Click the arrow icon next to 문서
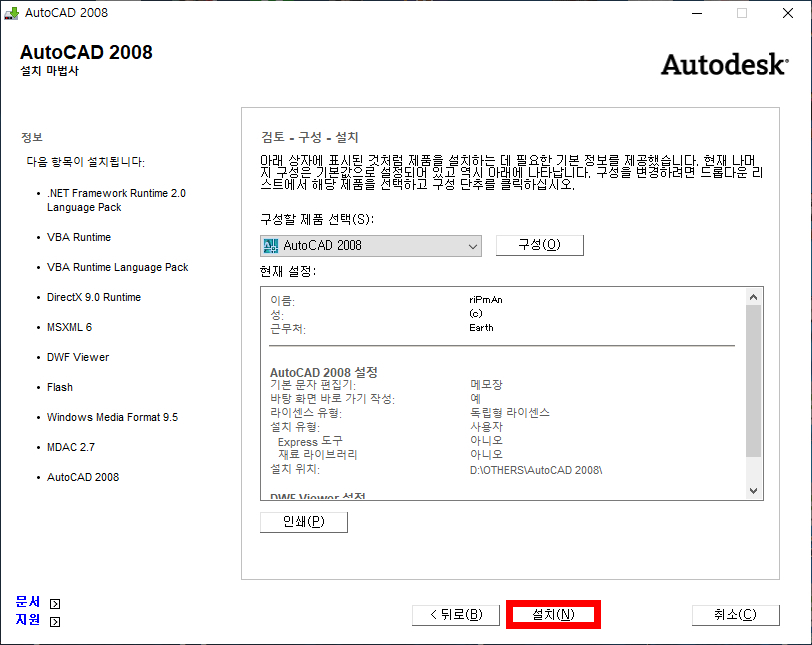Image resolution: width=812 pixels, height=645 pixels. (x=55, y=604)
